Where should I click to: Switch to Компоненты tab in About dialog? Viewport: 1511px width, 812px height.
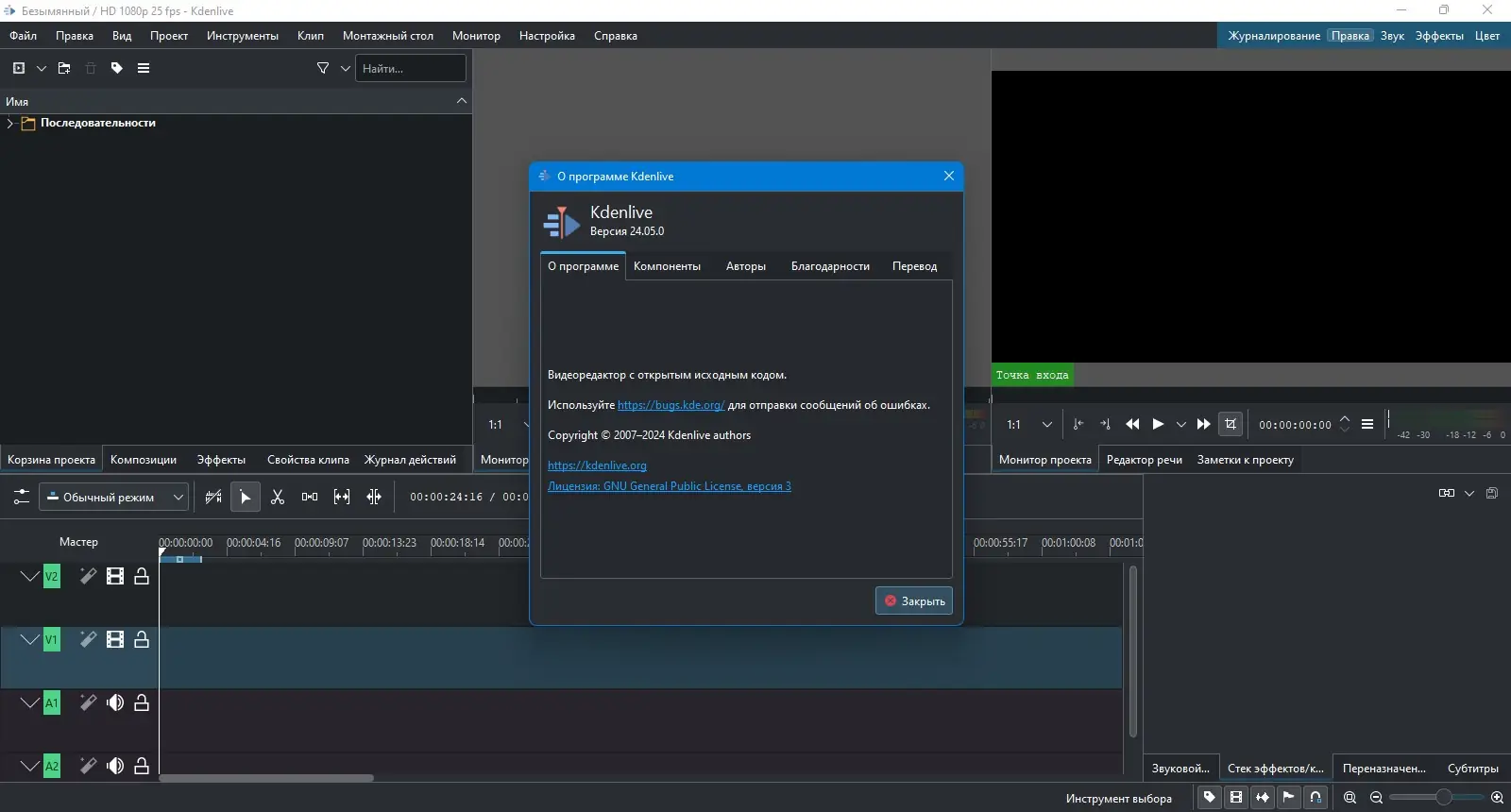pyautogui.click(x=668, y=266)
